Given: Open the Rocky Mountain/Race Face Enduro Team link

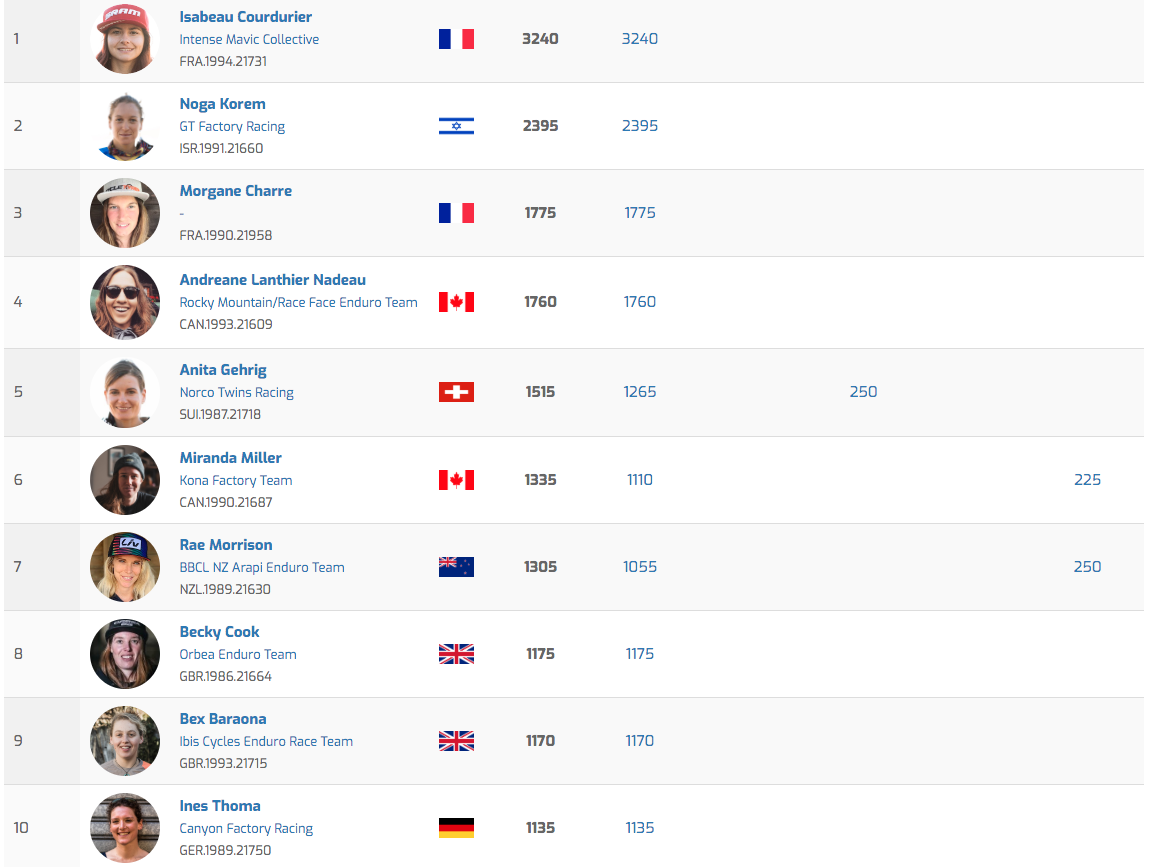Looking at the screenshot, I should [298, 302].
